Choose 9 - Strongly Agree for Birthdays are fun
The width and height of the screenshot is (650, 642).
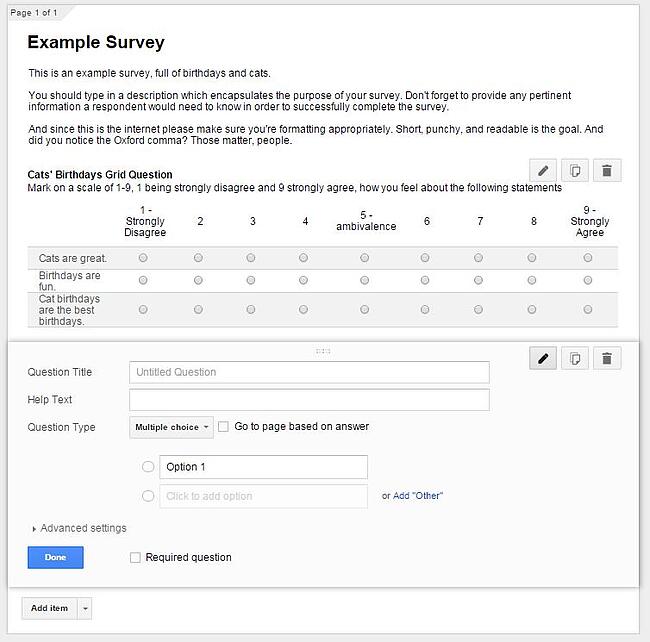click(x=588, y=281)
